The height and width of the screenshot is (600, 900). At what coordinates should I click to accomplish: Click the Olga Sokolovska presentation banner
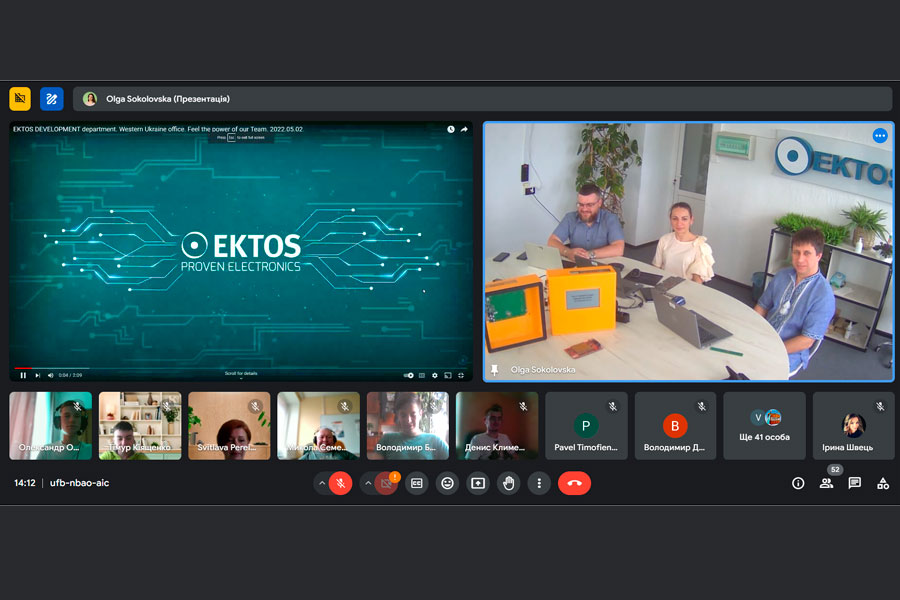click(482, 99)
